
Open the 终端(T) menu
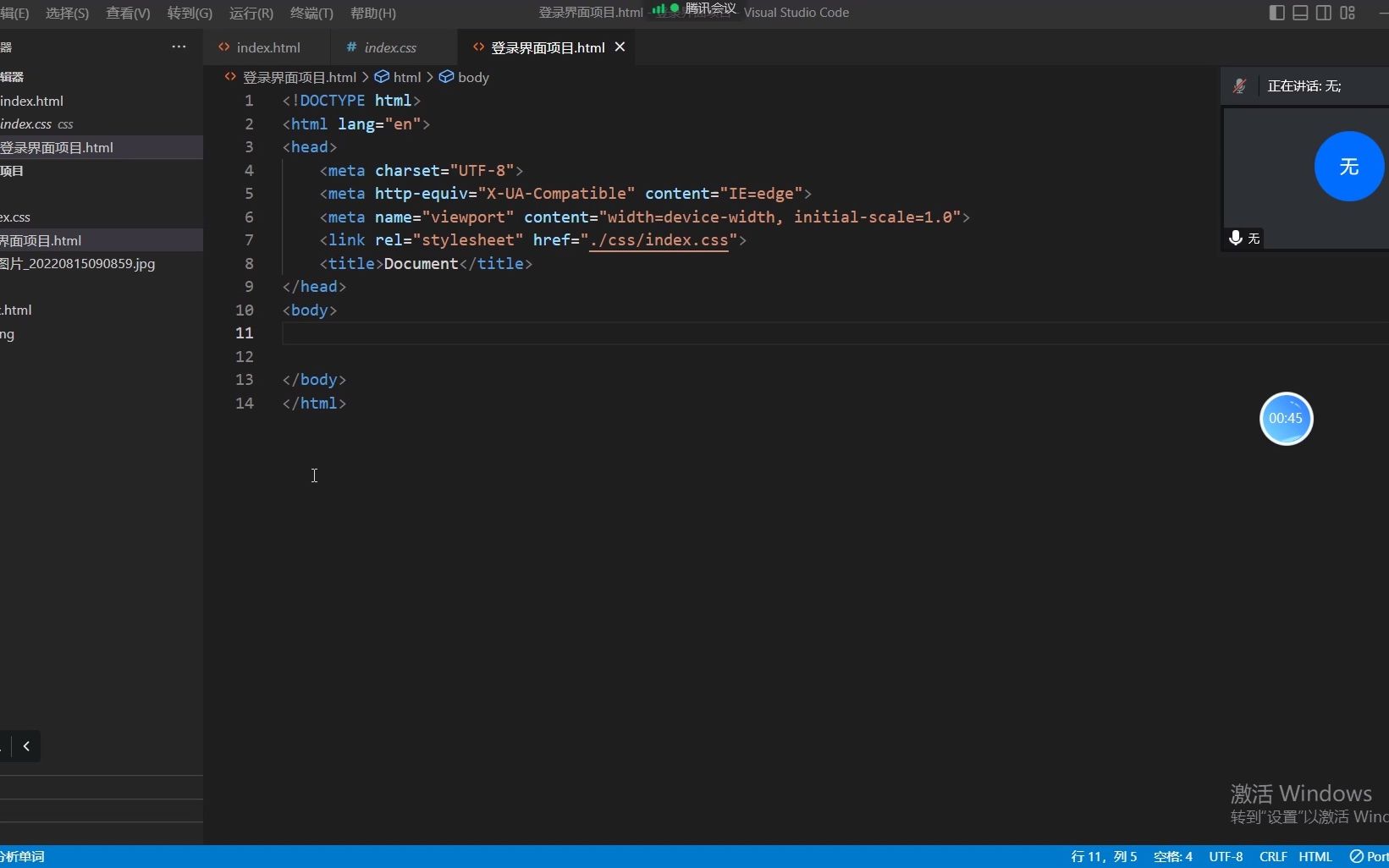(311, 13)
